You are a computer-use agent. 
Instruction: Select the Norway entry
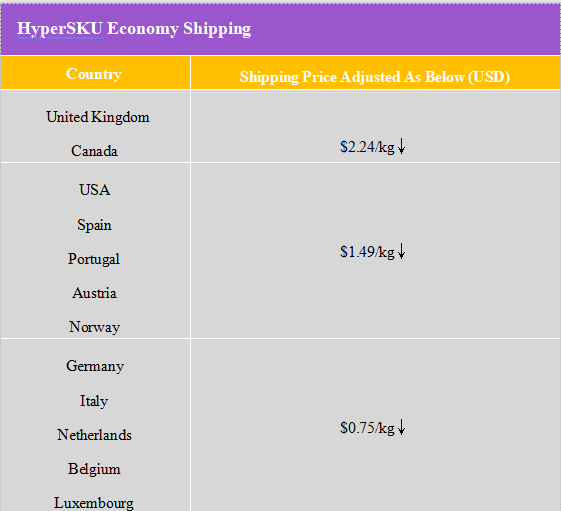pos(94,327)
